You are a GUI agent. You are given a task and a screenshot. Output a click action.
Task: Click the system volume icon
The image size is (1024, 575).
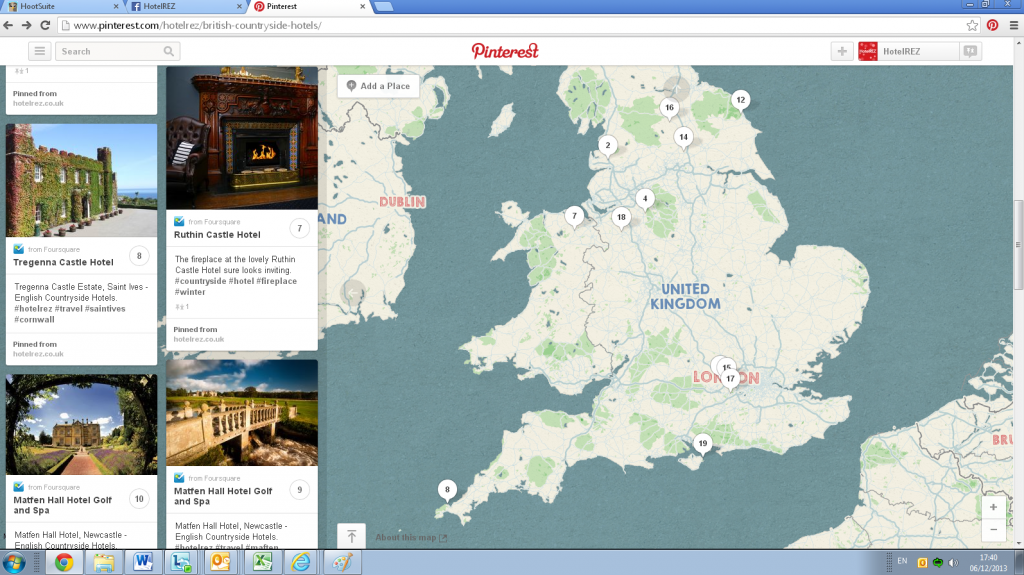pyautogui.click(x=953, y=563)
